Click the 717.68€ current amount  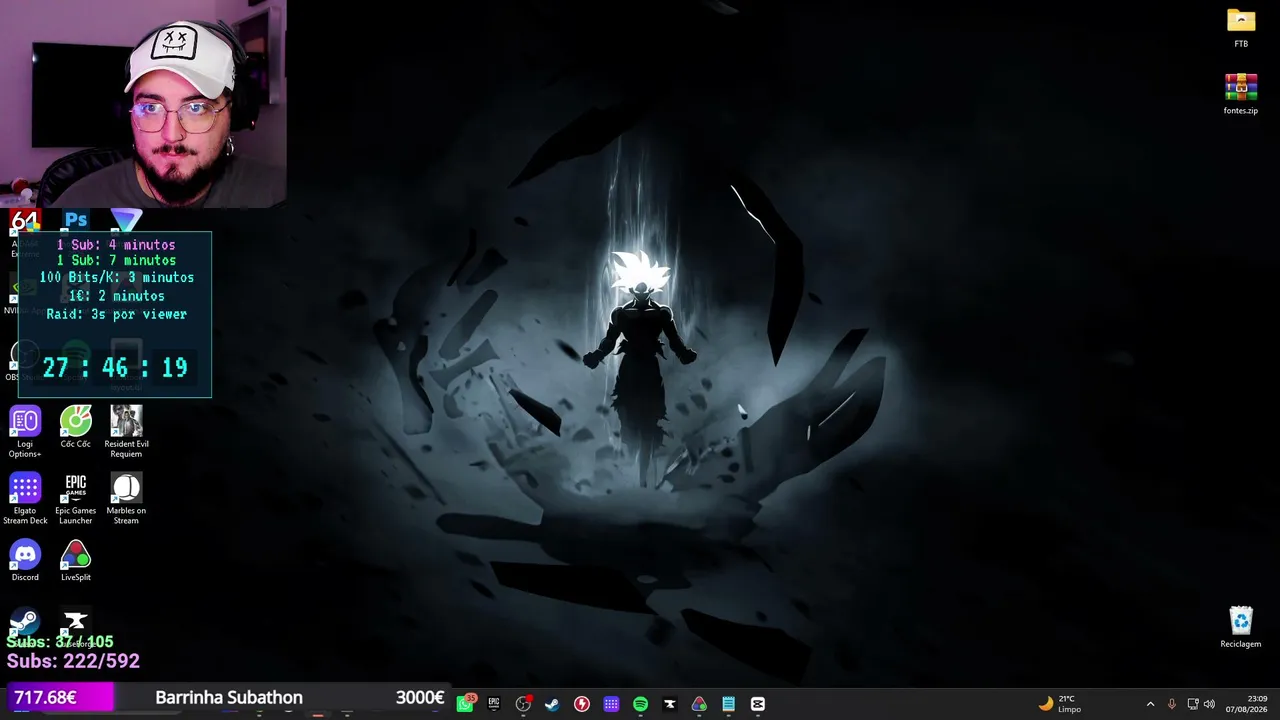click(x=45, y=697)
